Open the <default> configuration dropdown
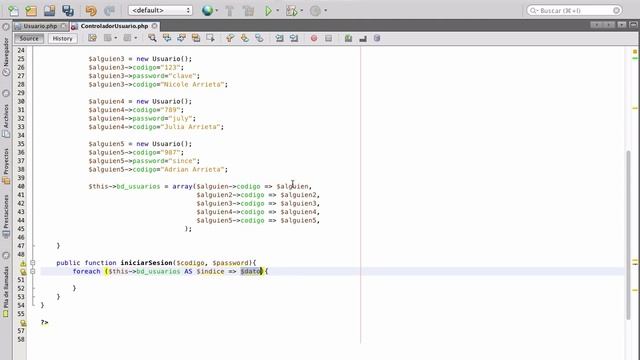This screenshot has width=640, height=360. coord(160,10)
